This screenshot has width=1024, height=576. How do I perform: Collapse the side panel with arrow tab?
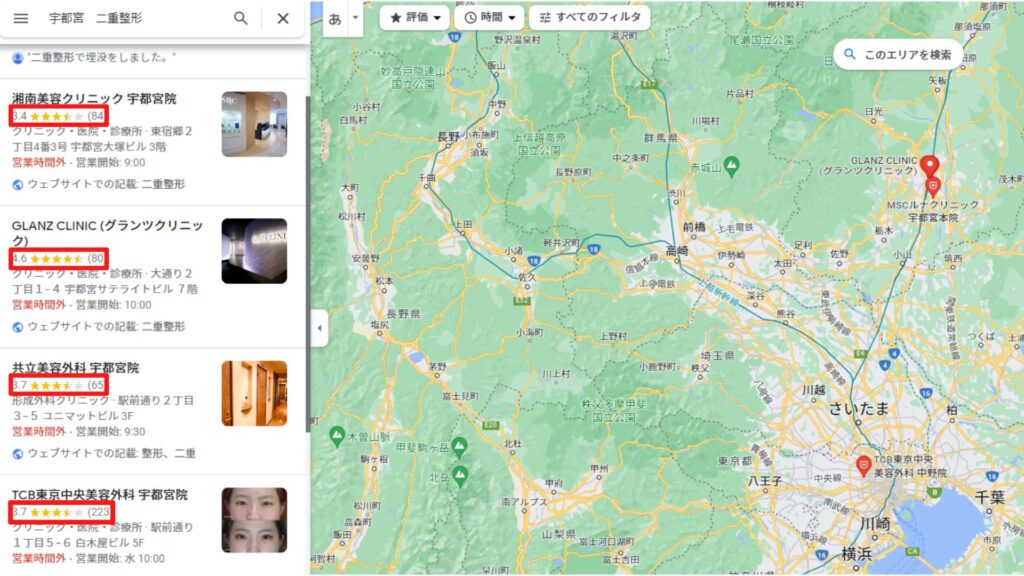[x=319, y=328]
